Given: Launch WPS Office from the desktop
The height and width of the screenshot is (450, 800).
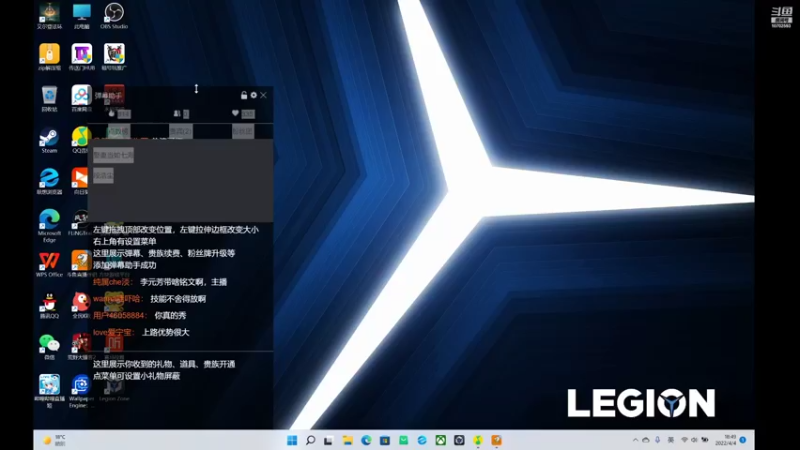Looking at the screenshot, I should (49, 264).
